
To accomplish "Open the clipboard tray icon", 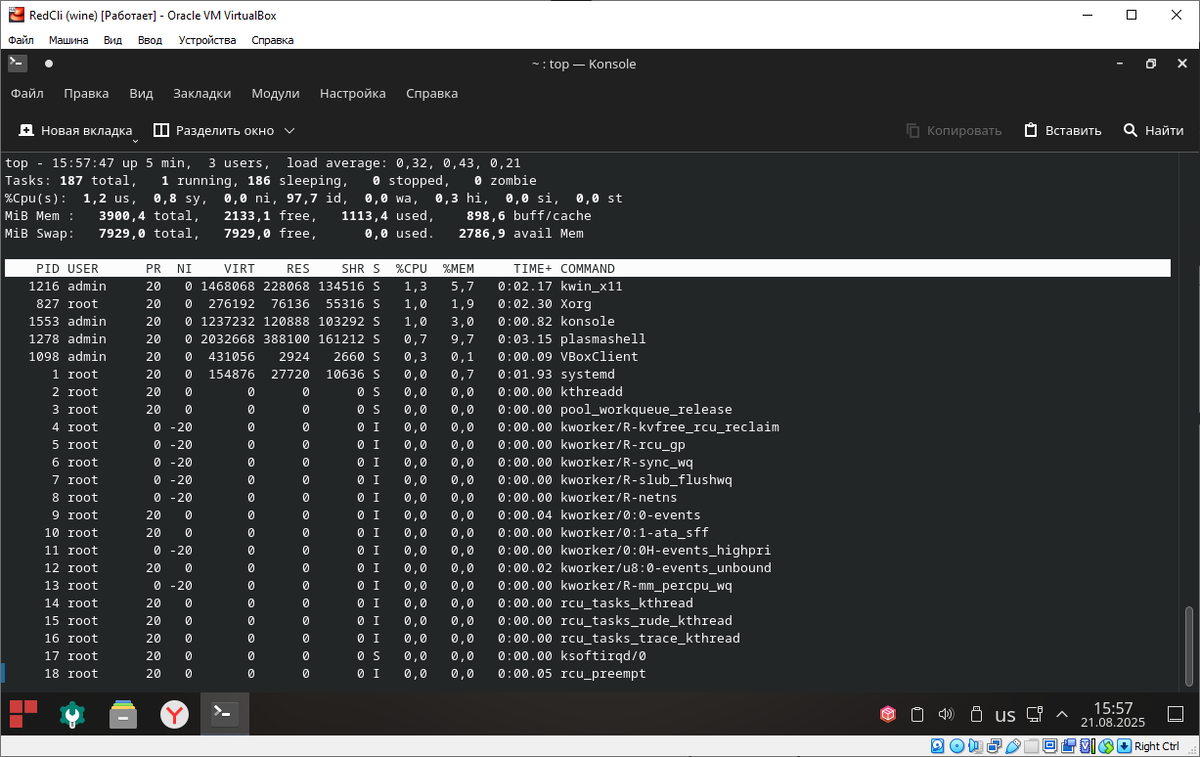I will click(917, 714).
